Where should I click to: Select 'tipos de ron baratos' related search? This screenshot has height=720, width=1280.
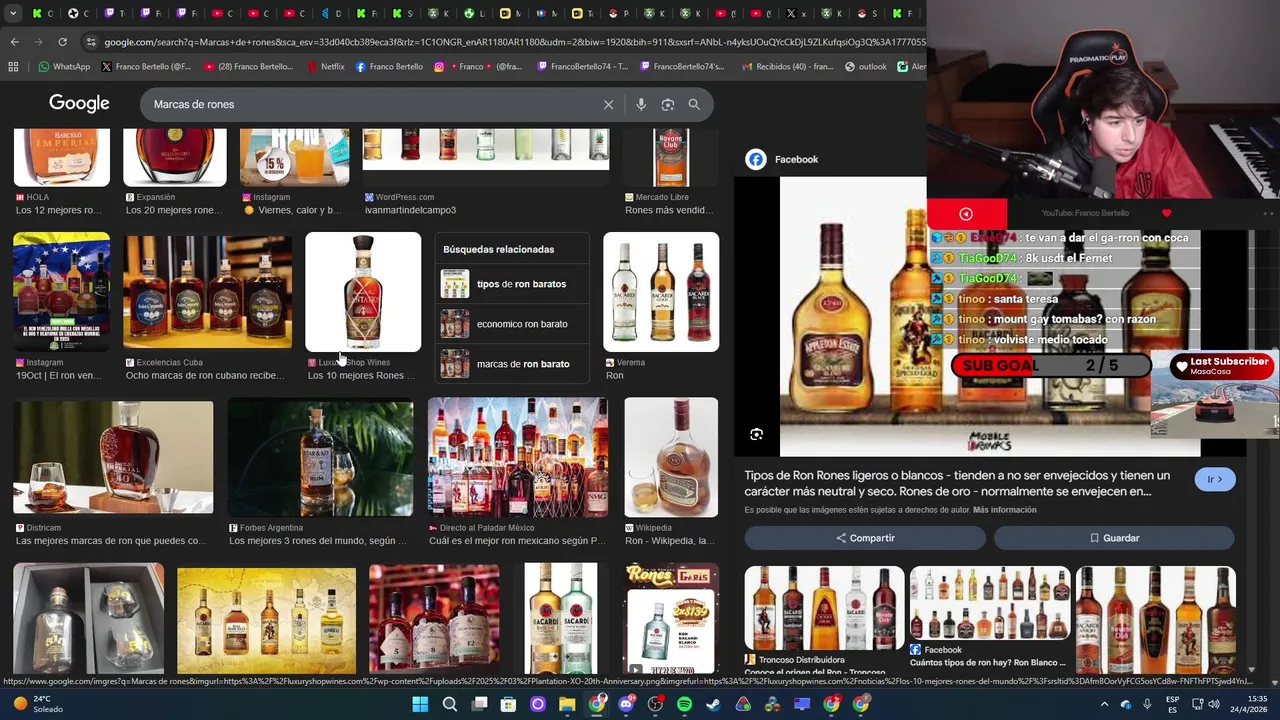(x=510, y=284)
